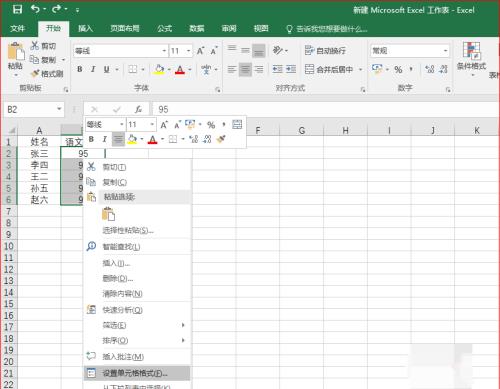
Task: Open the Name Box dropdown next to B2
Action: point(59,109)
